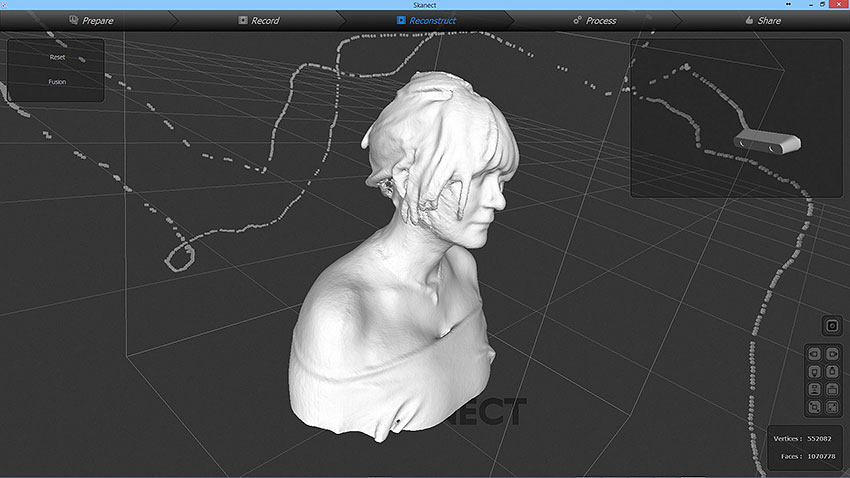Switch to the left-pointing camera view

point(814,354)
